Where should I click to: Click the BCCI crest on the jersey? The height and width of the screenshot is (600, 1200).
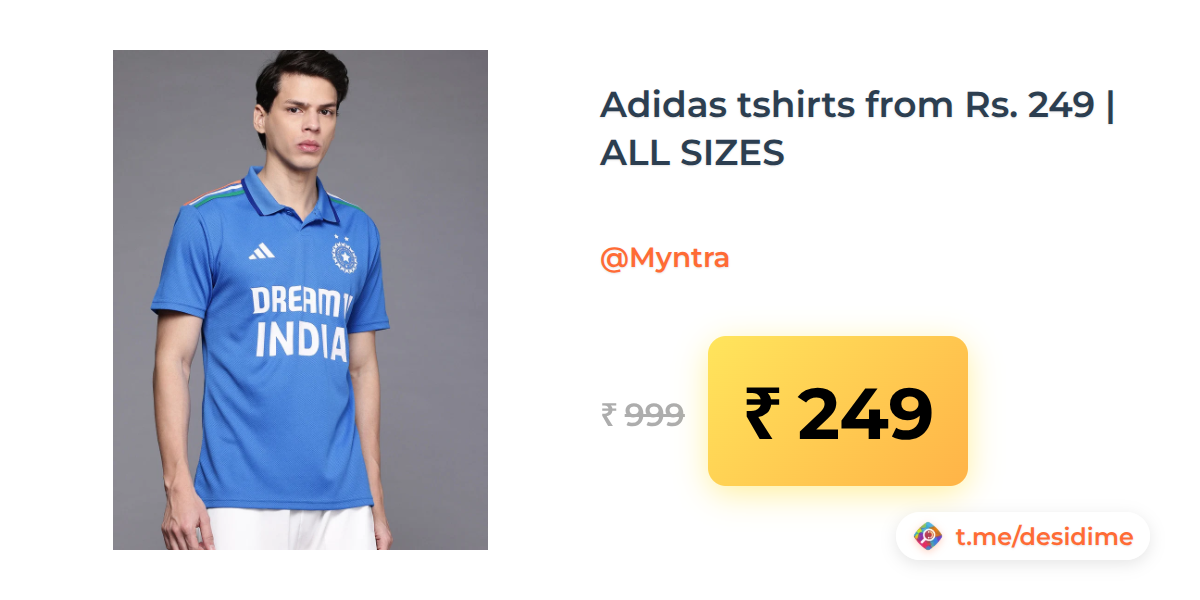(x=343, y=257)
